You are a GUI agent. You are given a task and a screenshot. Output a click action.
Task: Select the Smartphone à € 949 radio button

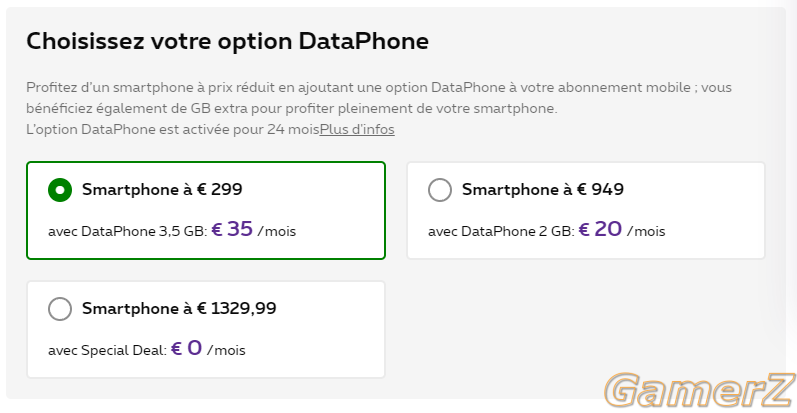tap(440, 190)
